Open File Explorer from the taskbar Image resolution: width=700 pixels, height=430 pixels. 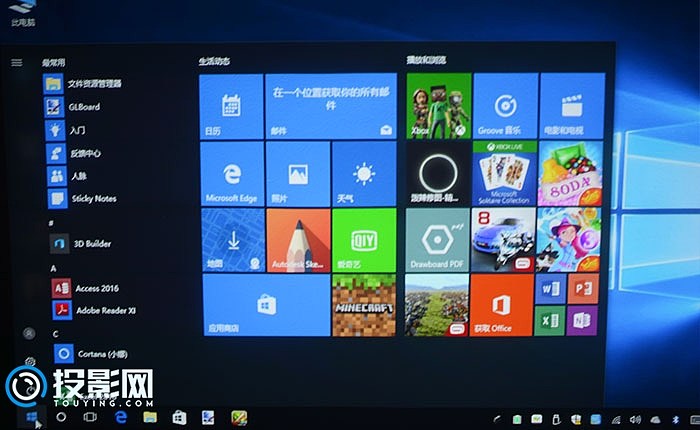(x=150, y=417)
